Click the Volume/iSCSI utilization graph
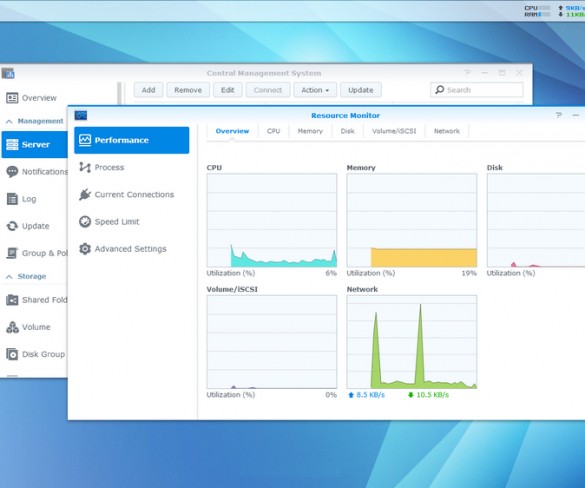The image size is (585, 488). (x=272, y=342)
